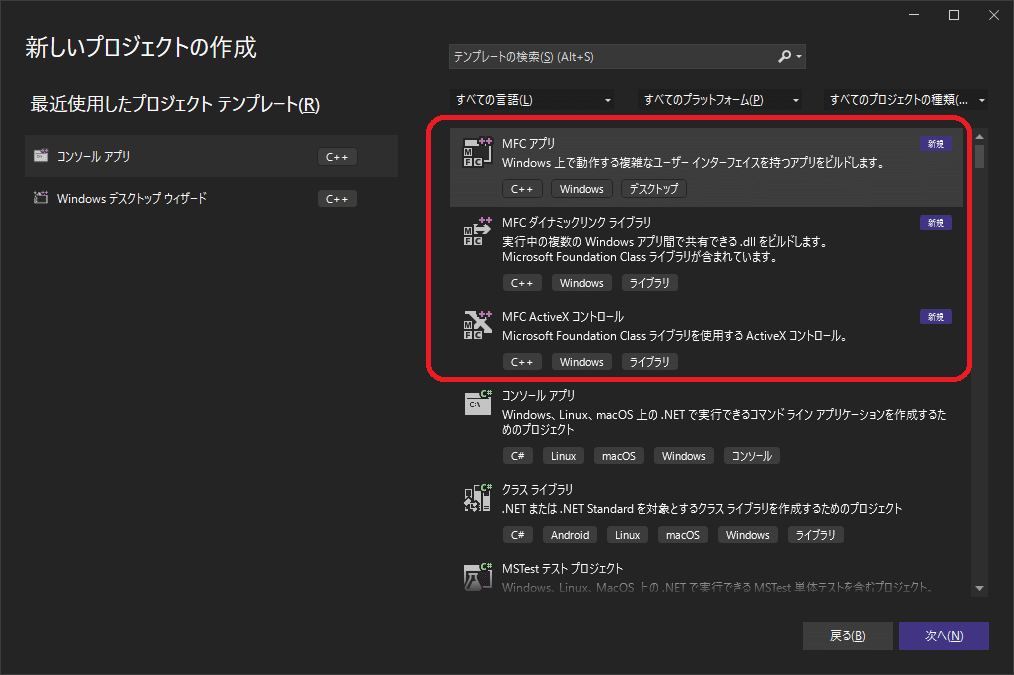Click the recent コンソール アプリ icon

tap(41, 156)
